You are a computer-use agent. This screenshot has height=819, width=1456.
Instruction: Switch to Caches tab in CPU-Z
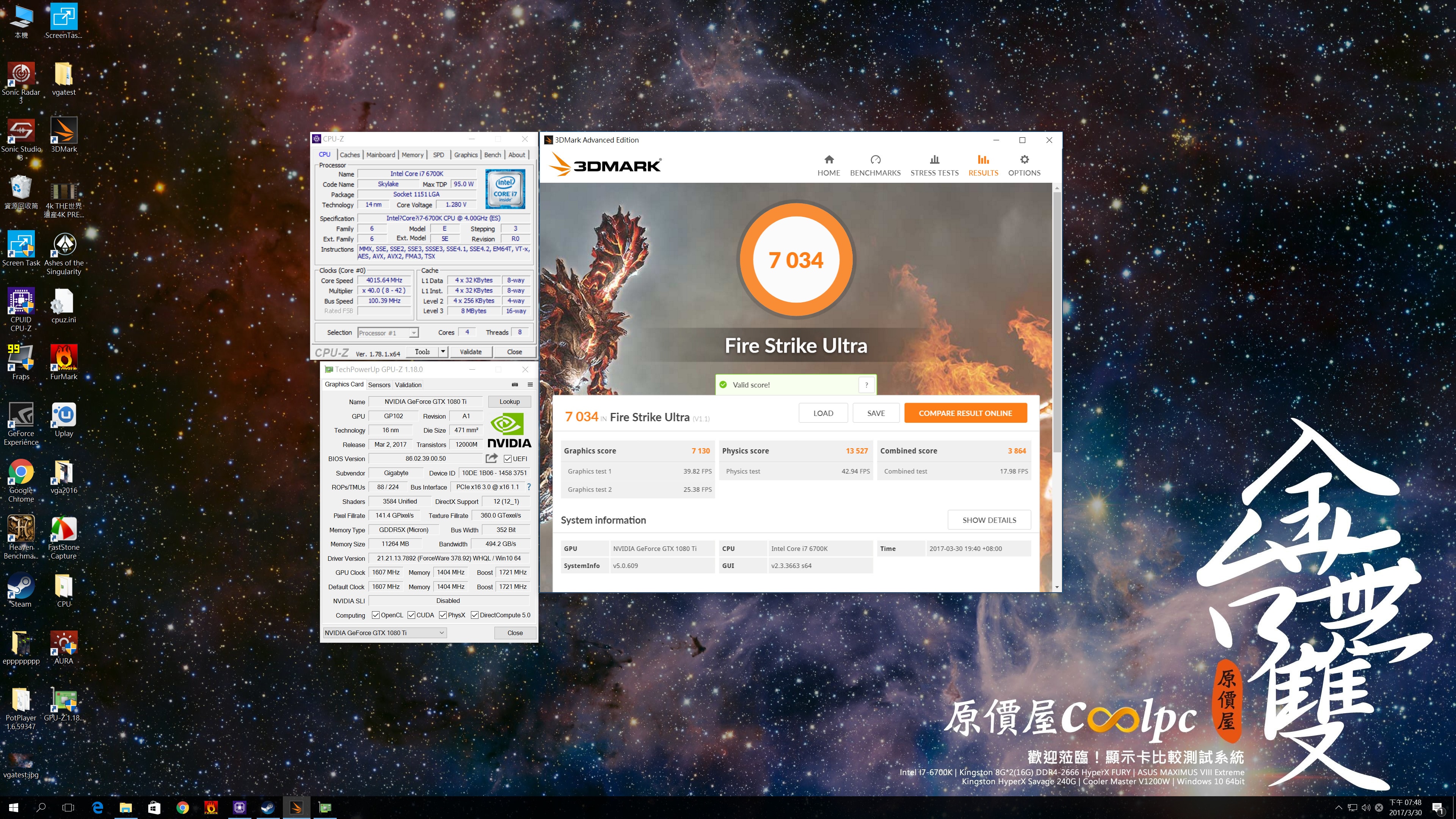coord(349,155)
